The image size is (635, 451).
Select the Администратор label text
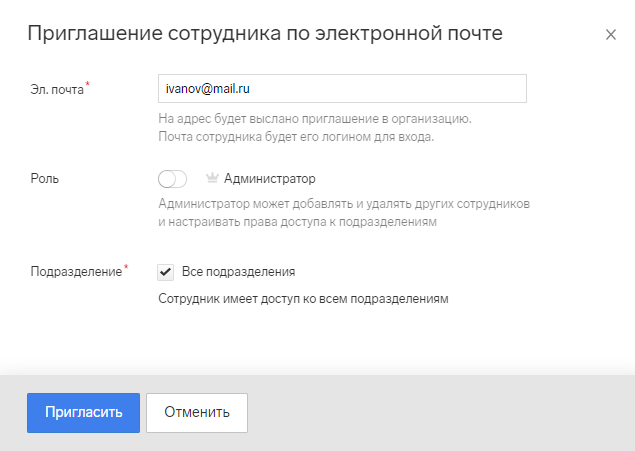coord(270,179)
